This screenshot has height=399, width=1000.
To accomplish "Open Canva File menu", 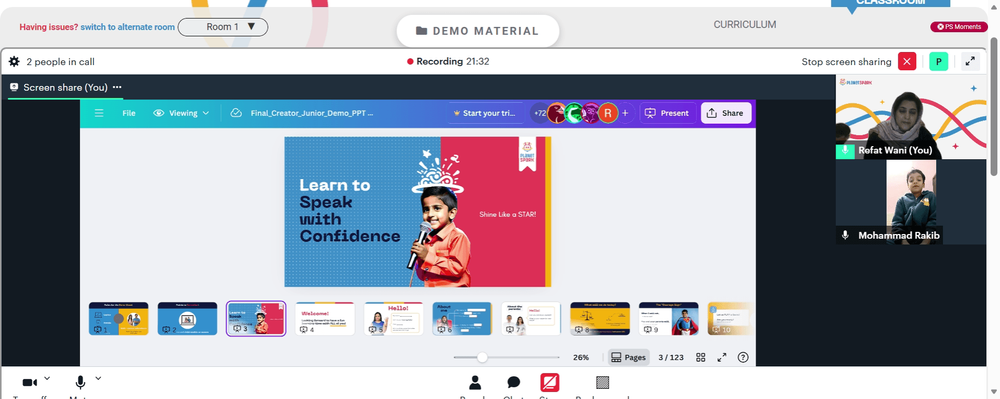I will 129,113.
